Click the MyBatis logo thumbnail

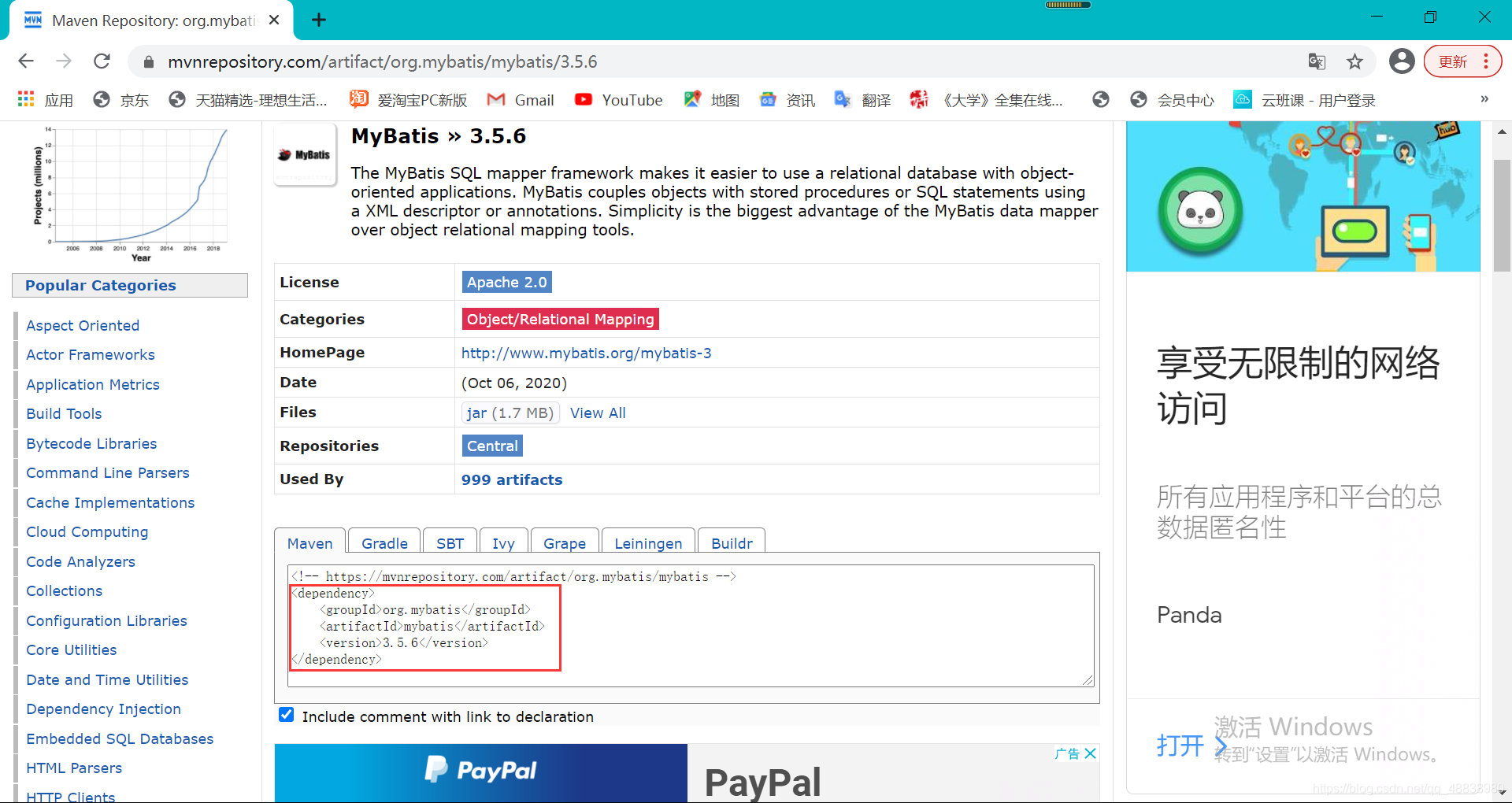pyautogui.click(x=305, y=154)
